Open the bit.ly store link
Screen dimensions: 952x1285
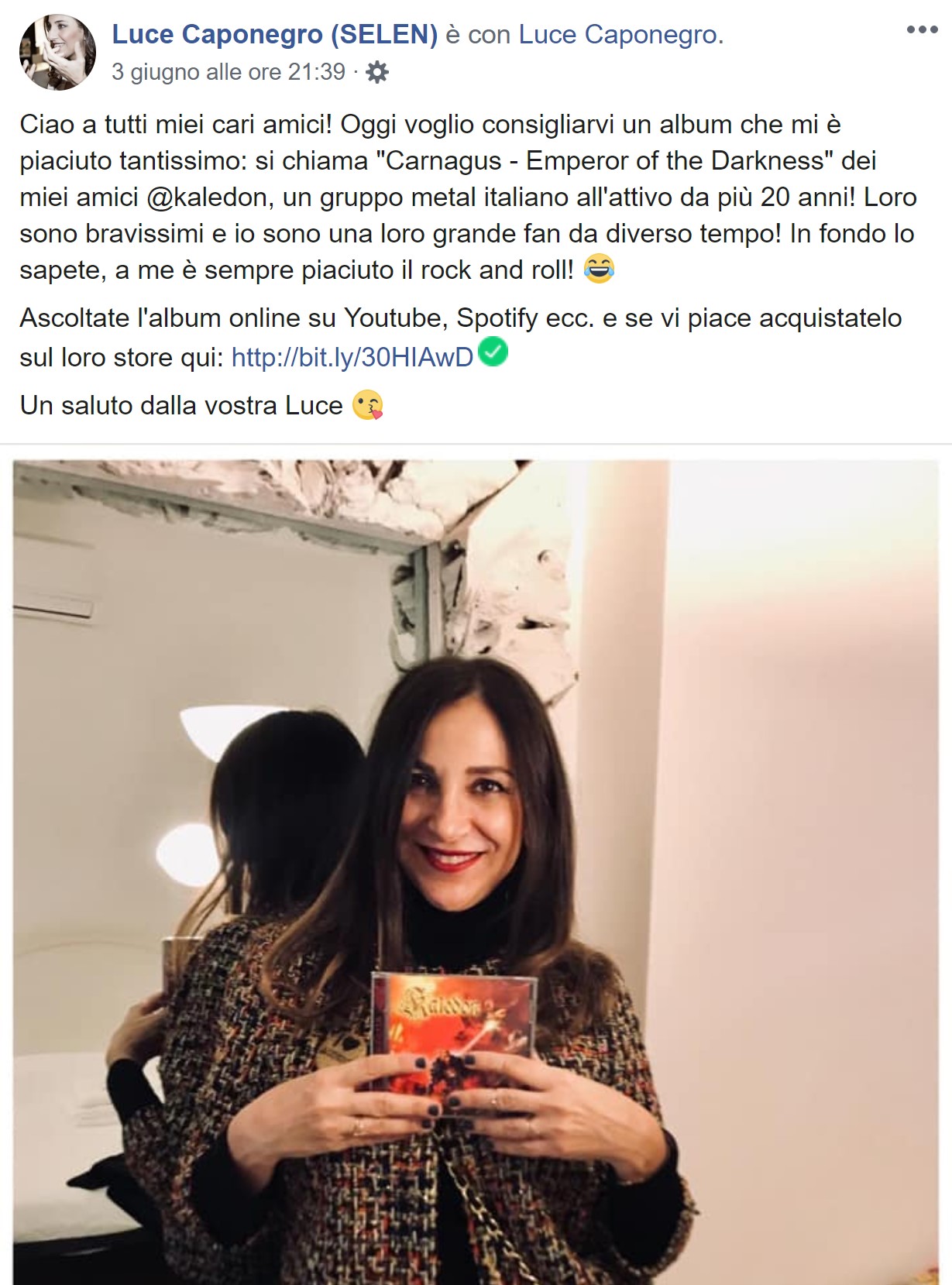pyautogui.click(x=352, y=357)
